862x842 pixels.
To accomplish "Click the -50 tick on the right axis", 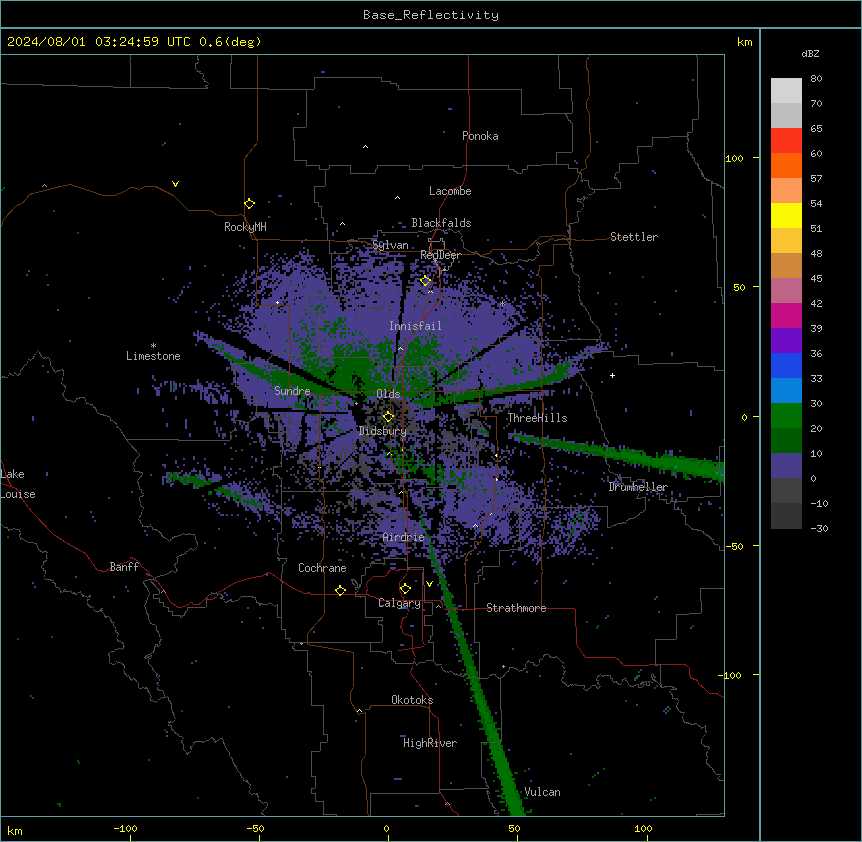I will point(733,546).
